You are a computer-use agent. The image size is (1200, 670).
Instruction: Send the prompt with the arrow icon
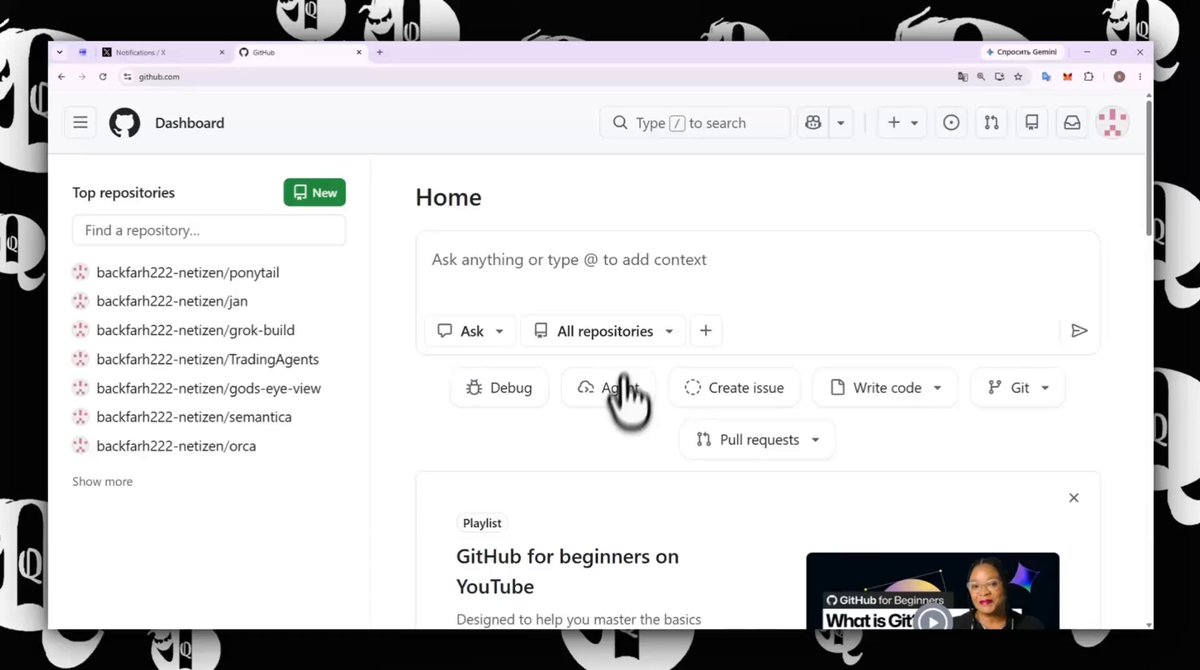coord(1079,331)
